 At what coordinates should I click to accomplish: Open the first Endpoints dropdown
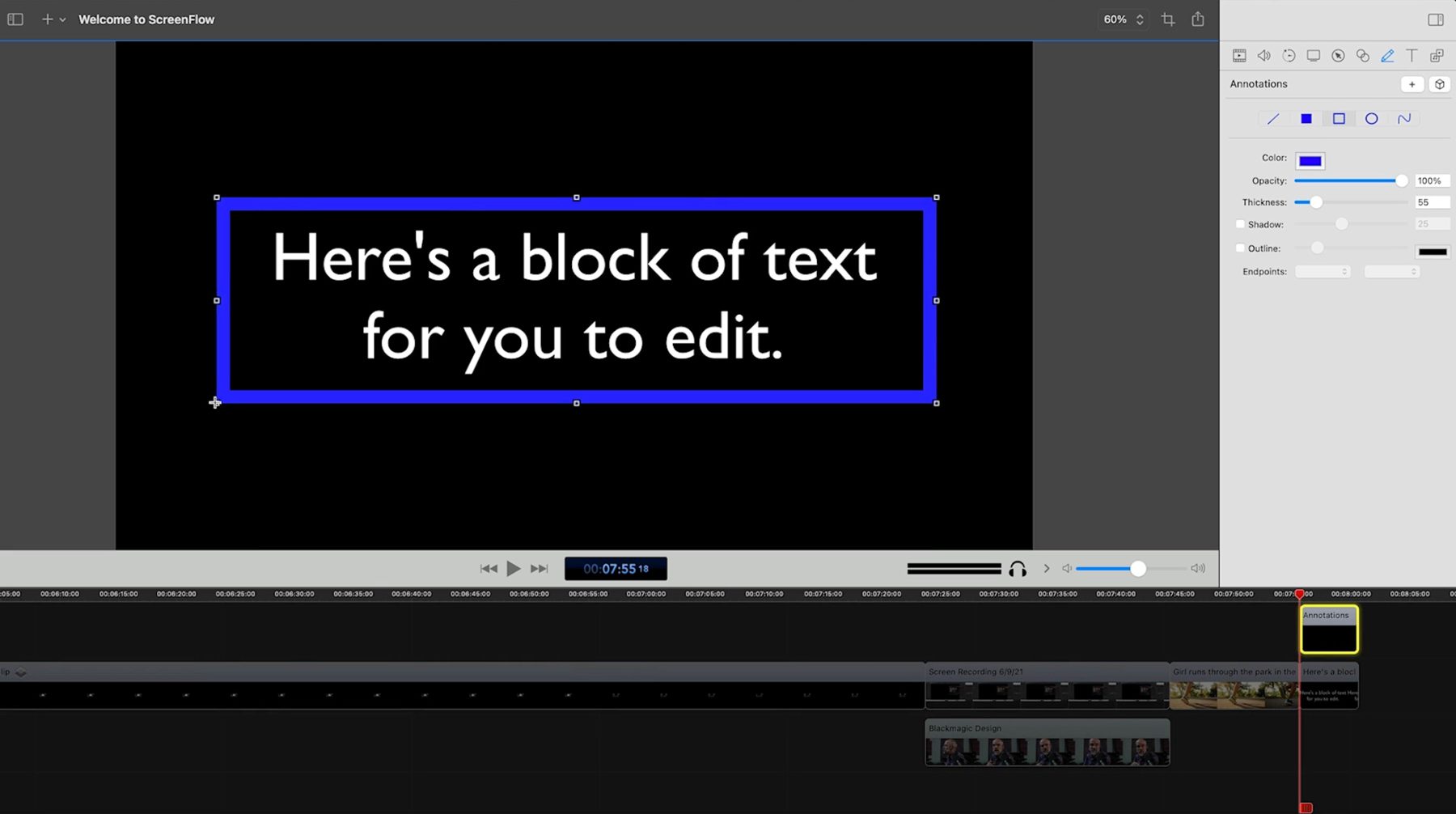pos(1323,271)
